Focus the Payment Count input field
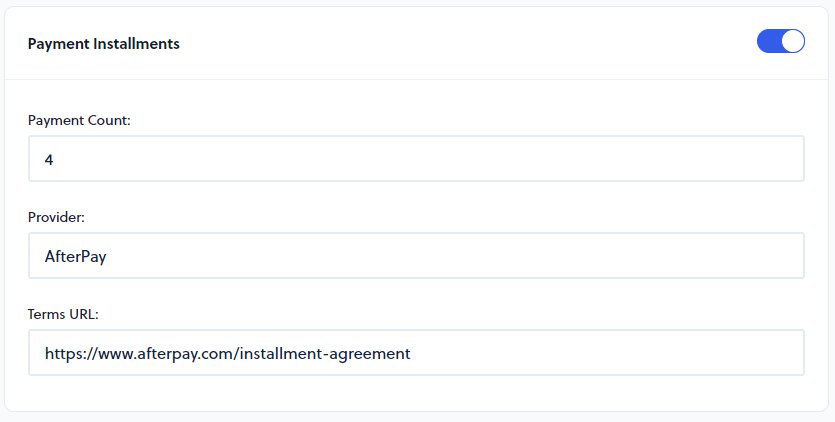This screenshot has height=422, width=835. 416,159
